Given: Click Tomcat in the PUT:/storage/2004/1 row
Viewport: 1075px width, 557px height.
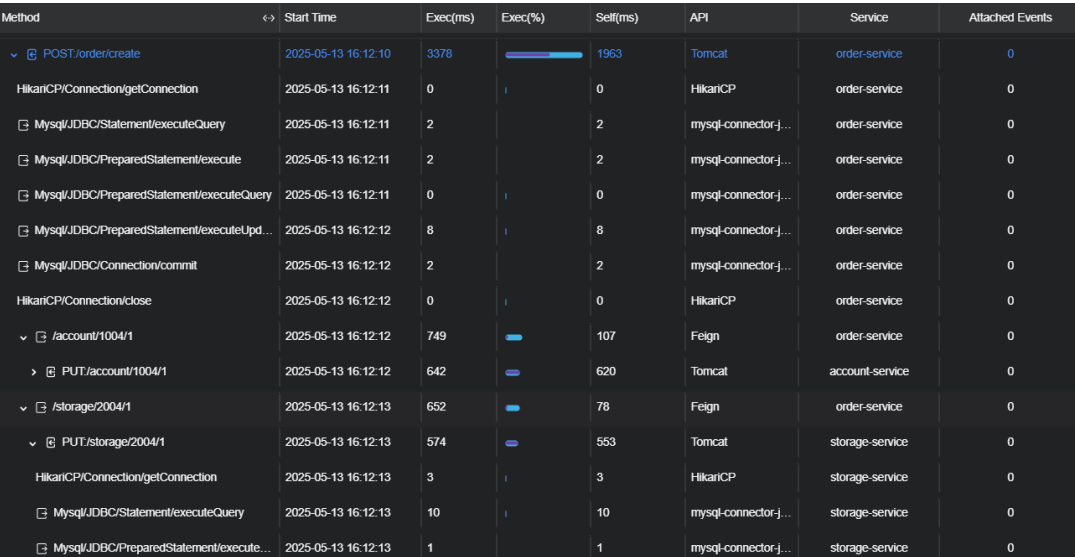Looking at the screenshot, I should (x=709, y=442).
